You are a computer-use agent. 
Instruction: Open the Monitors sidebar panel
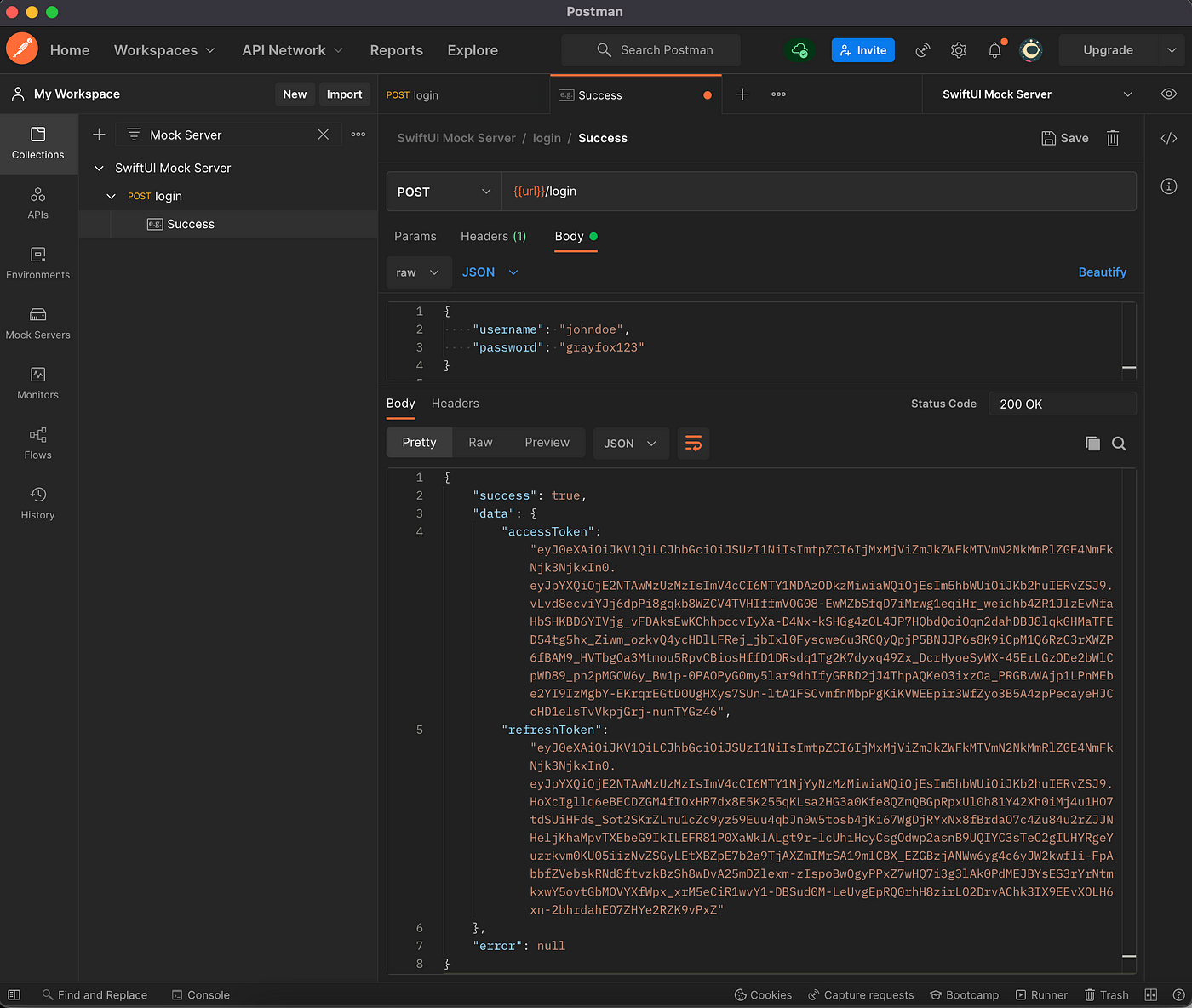[38, 383]
